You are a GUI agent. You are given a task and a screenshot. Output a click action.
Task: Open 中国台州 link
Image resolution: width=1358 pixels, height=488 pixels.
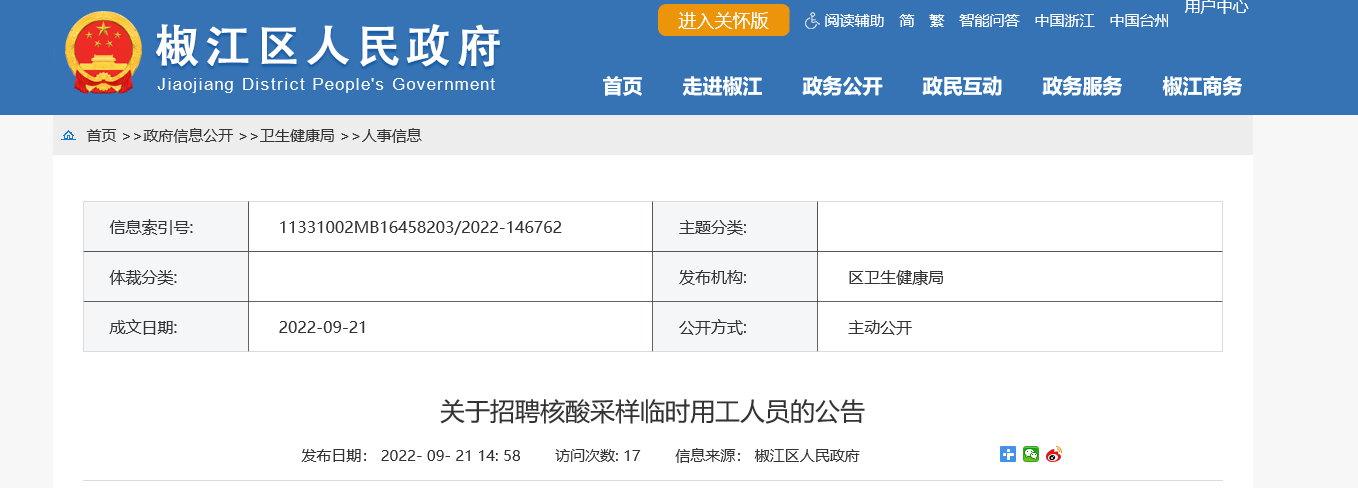pyautogui.click(x=1139, y=20)
